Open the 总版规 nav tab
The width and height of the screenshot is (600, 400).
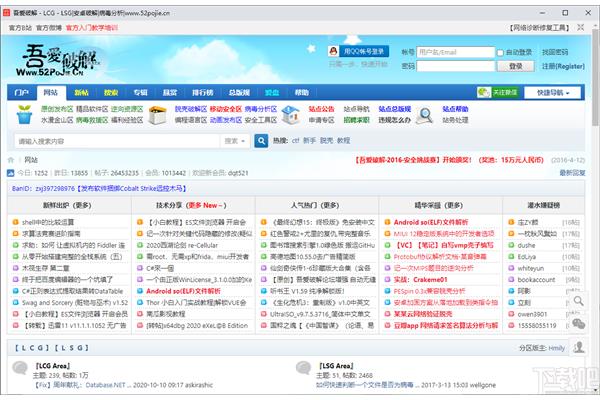[x=239, y=93]
